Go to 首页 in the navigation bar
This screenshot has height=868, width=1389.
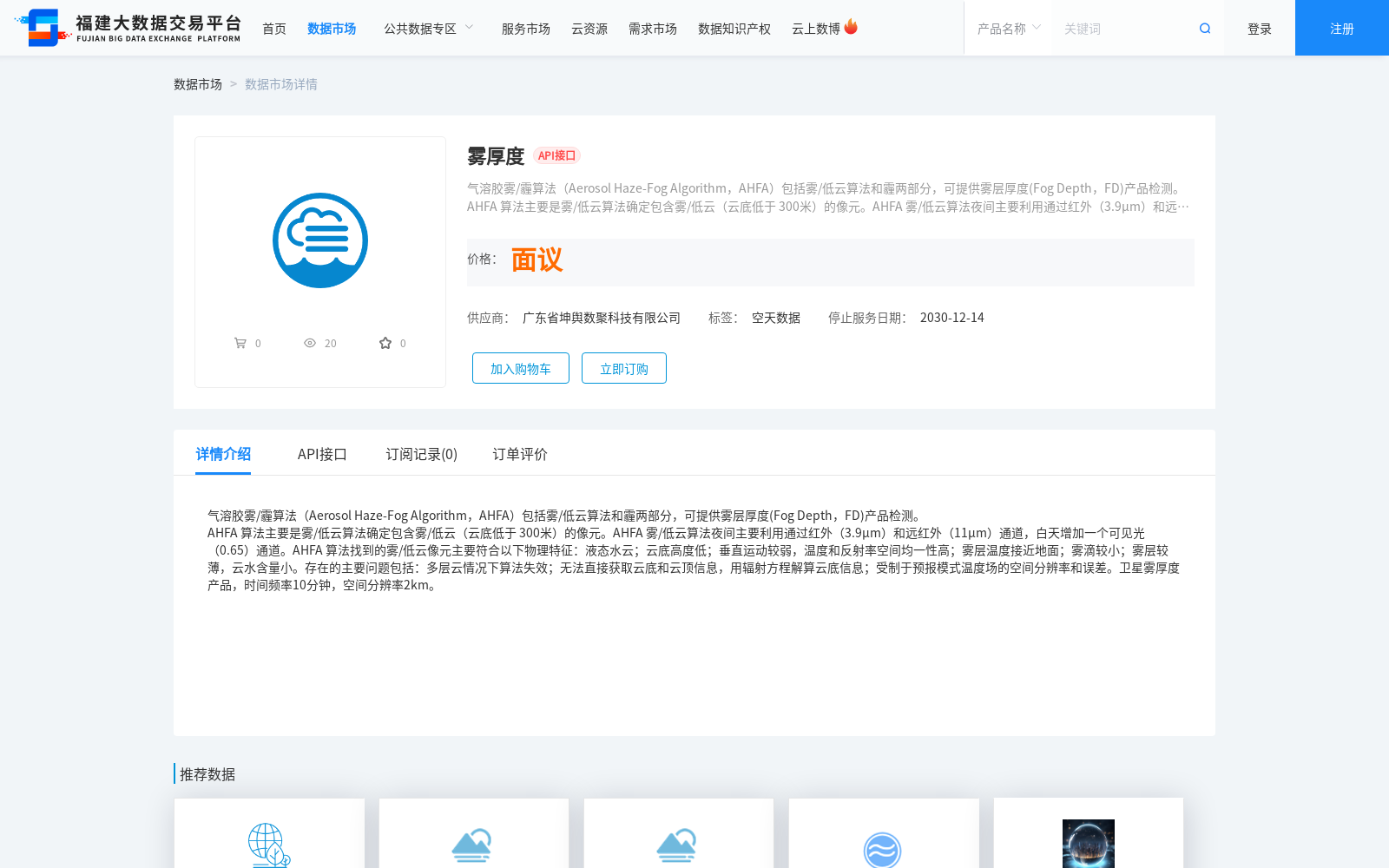[274, 29]
